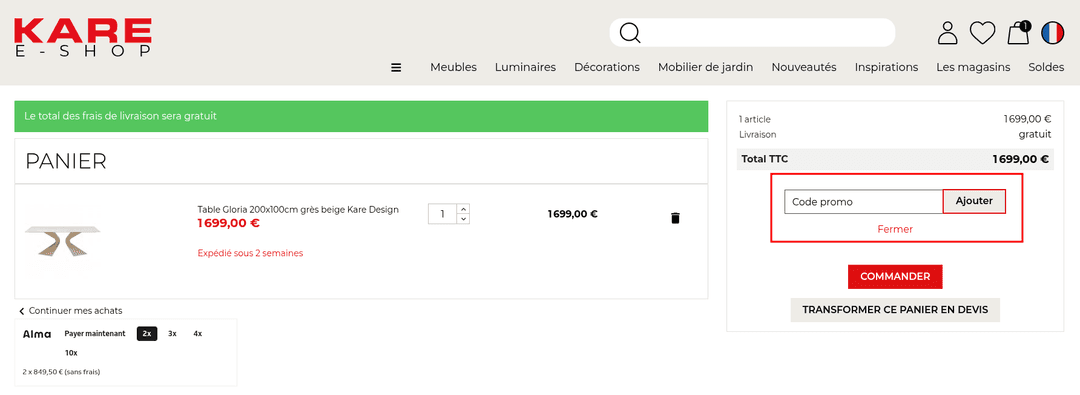Click Continuer mes achats link

tap(70, 311)
